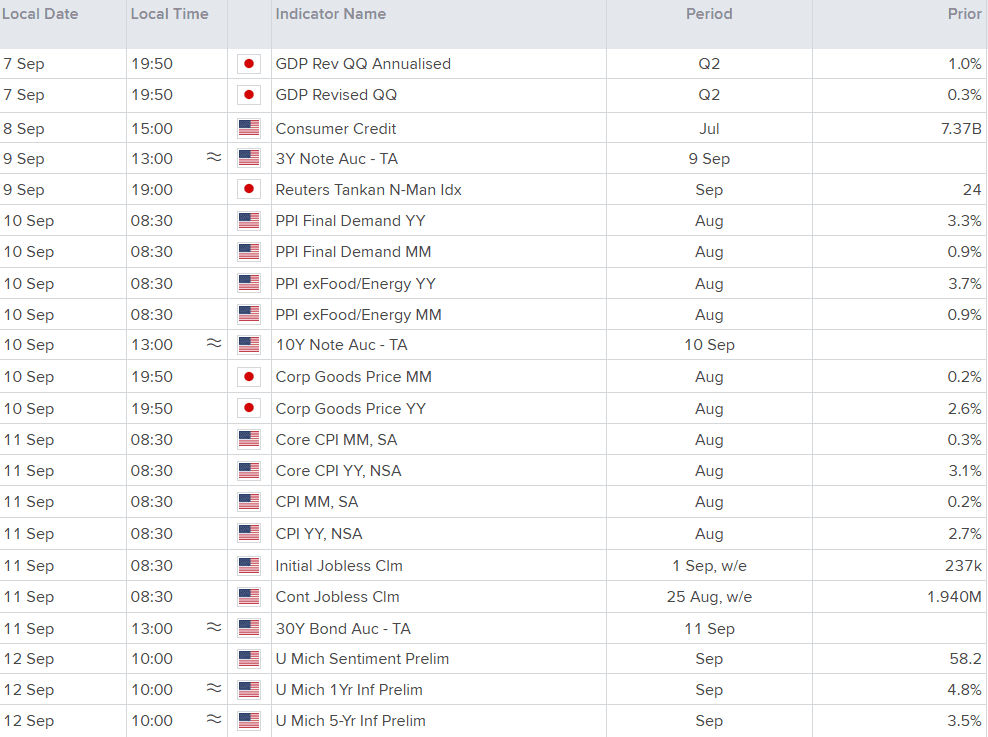
Task: Select PPI Final Demand MM indicator
Action: (353, 252)
